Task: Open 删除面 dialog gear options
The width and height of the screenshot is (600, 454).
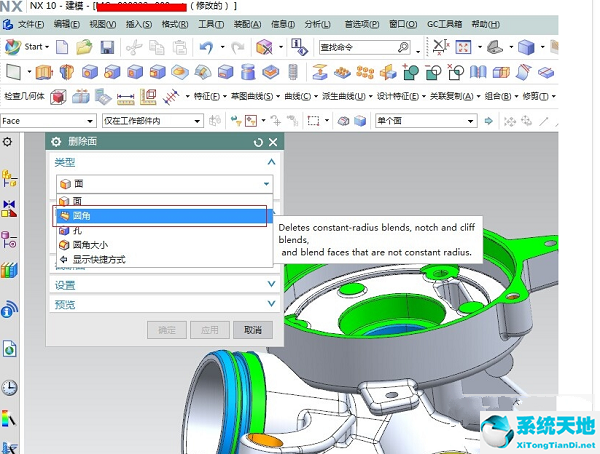Action: [56, 142]
